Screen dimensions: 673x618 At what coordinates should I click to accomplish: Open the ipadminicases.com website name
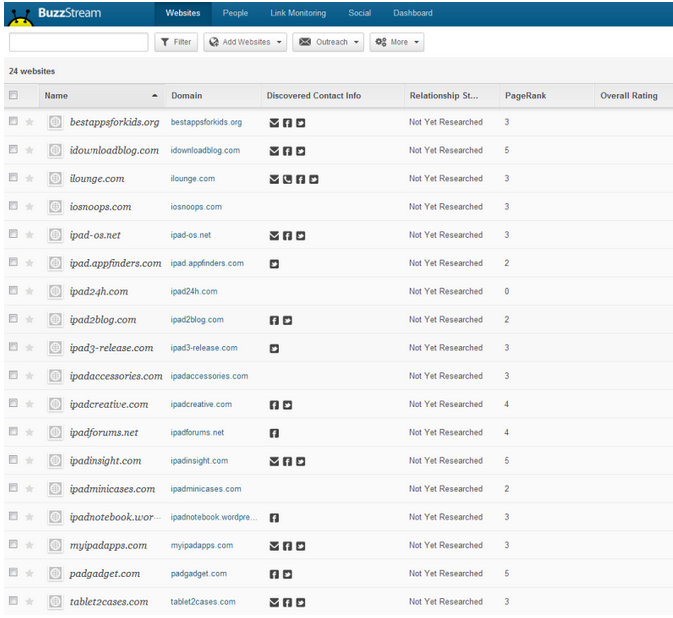point(112,489)
